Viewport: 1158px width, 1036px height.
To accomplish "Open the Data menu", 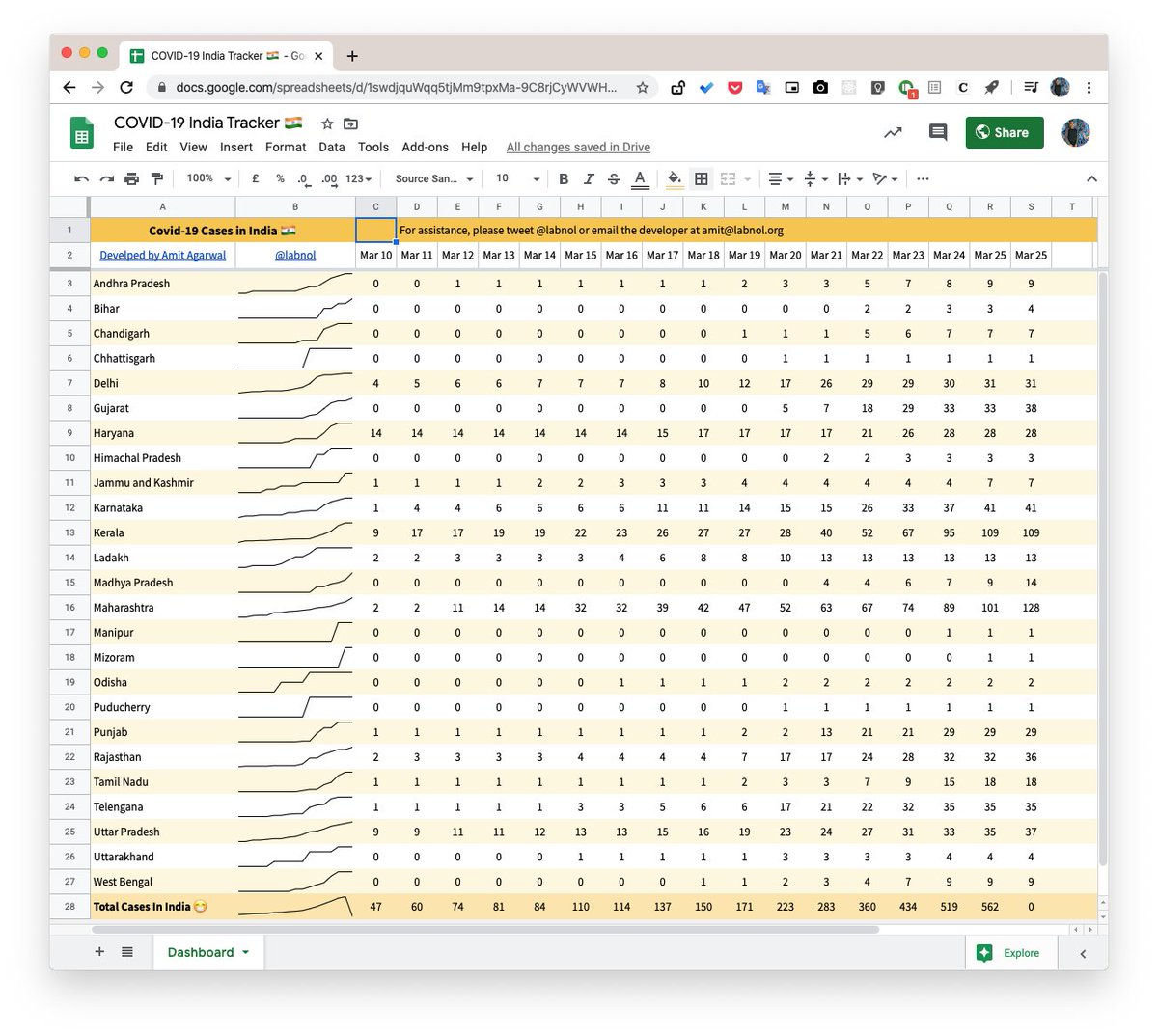I will (x=332, y=147).
